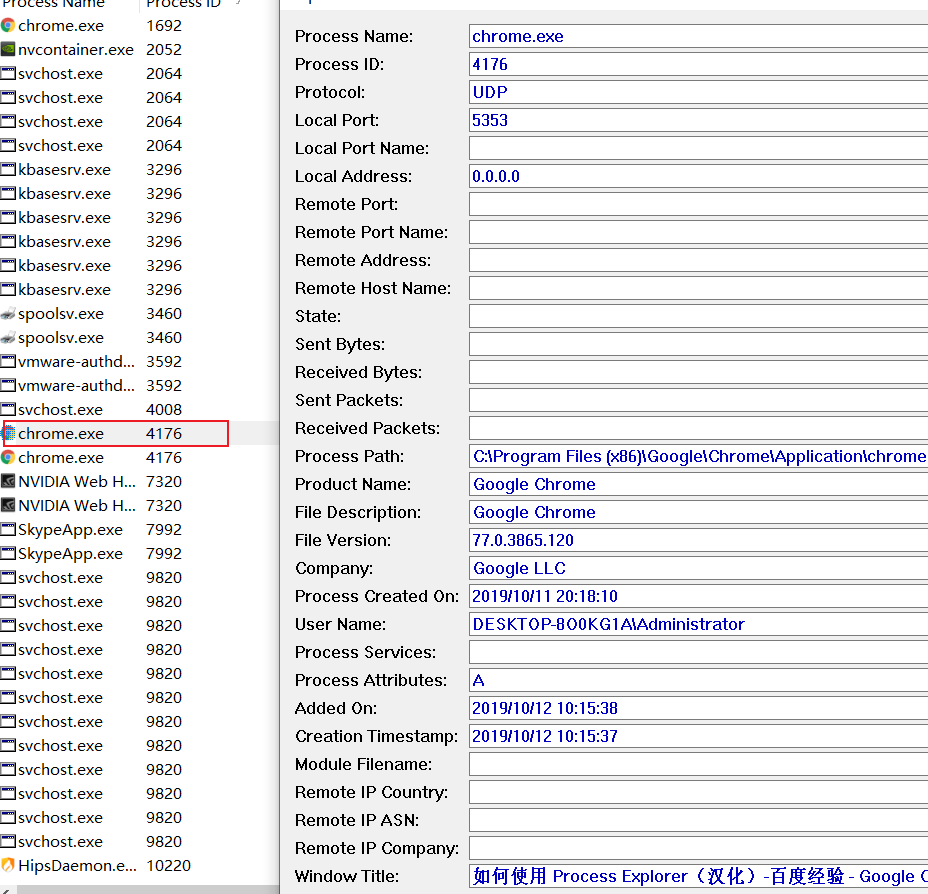Screen dimensions: 928x894
Task: Select the highlighted chrome.exe 4176 row
Action: 139,434
